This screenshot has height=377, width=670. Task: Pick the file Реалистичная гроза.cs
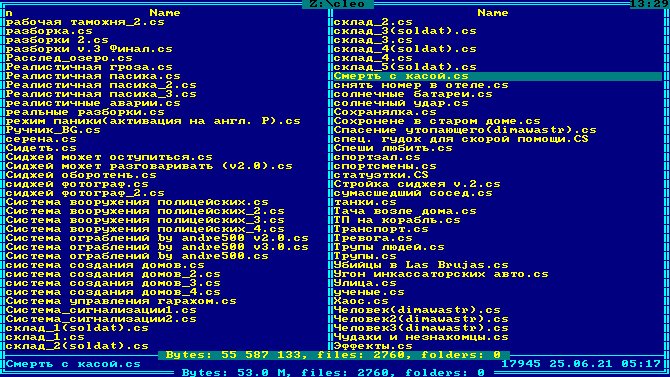click(x=89, y=67)
